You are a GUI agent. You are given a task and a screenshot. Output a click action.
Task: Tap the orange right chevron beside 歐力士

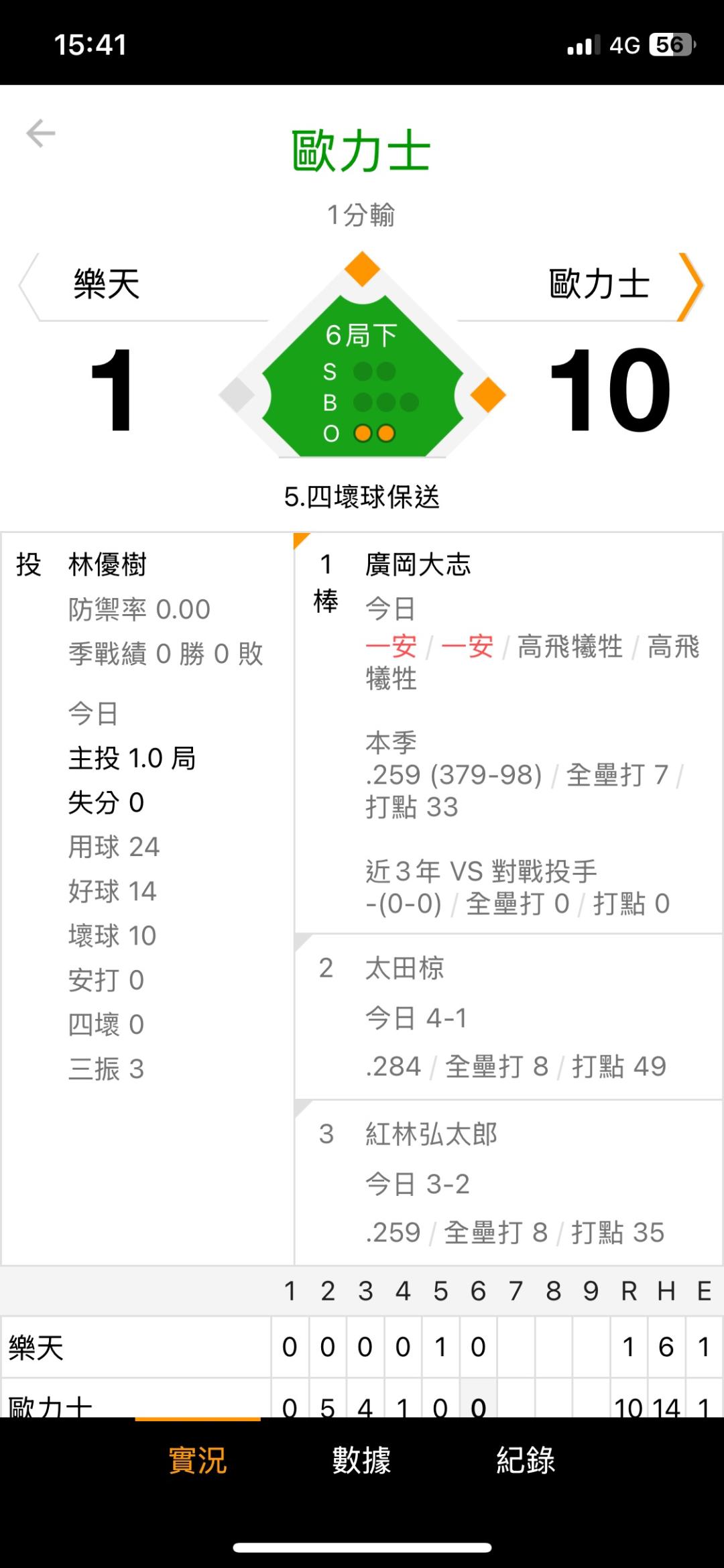tap(690, 286)
